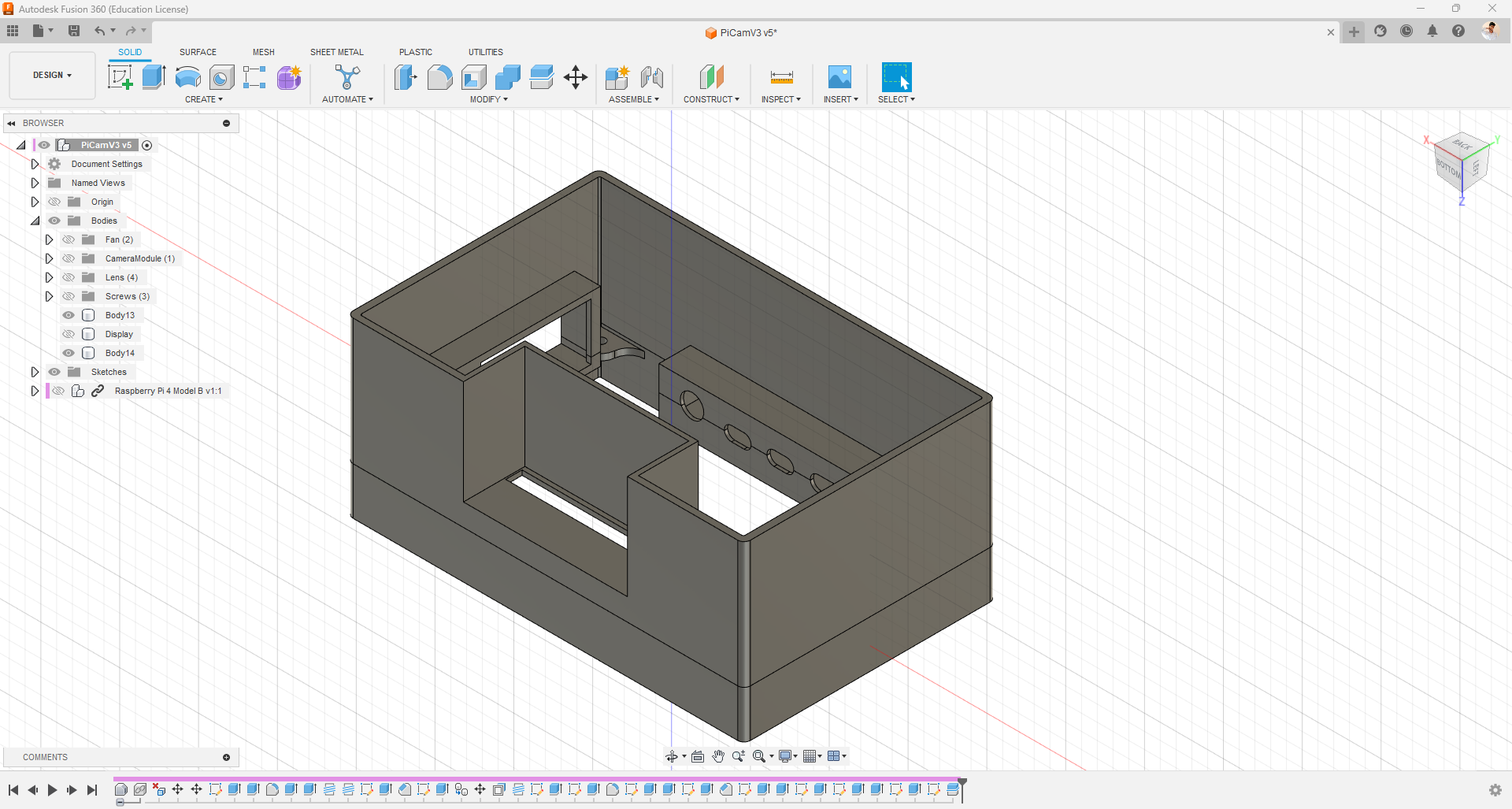This screenshot has width=1512, height=809.
Task: Select the Press Pull tool
Action: click(406, 77)
